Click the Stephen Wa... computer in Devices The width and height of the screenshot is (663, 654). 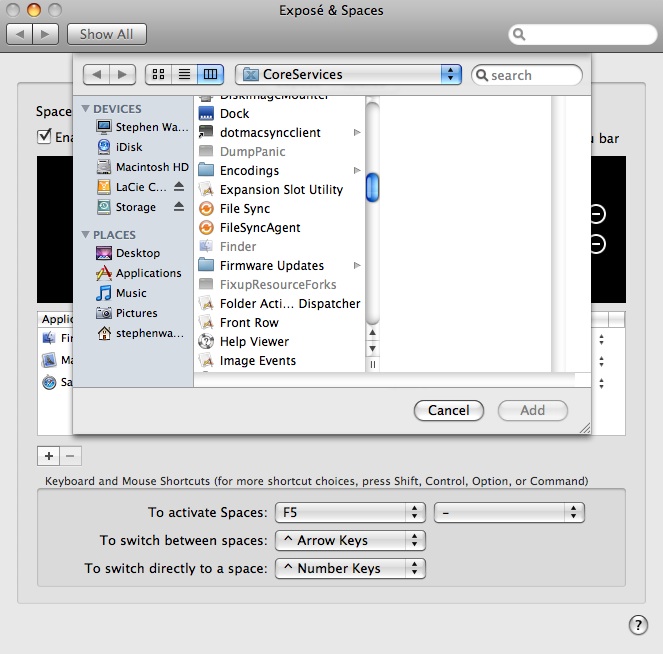click(142, 127)
